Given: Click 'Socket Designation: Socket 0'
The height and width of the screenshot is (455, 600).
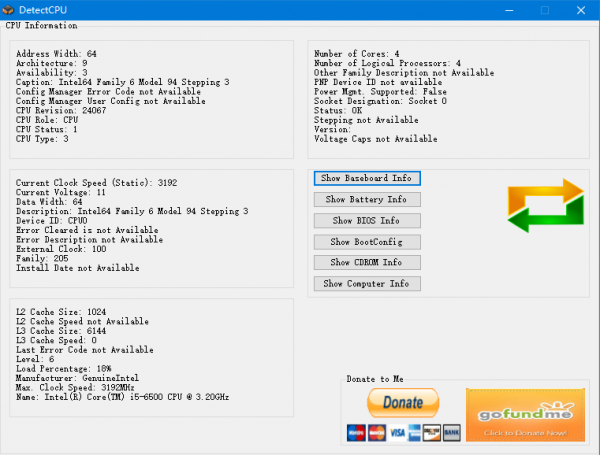Looking at the screenshot, I should 380,101.
